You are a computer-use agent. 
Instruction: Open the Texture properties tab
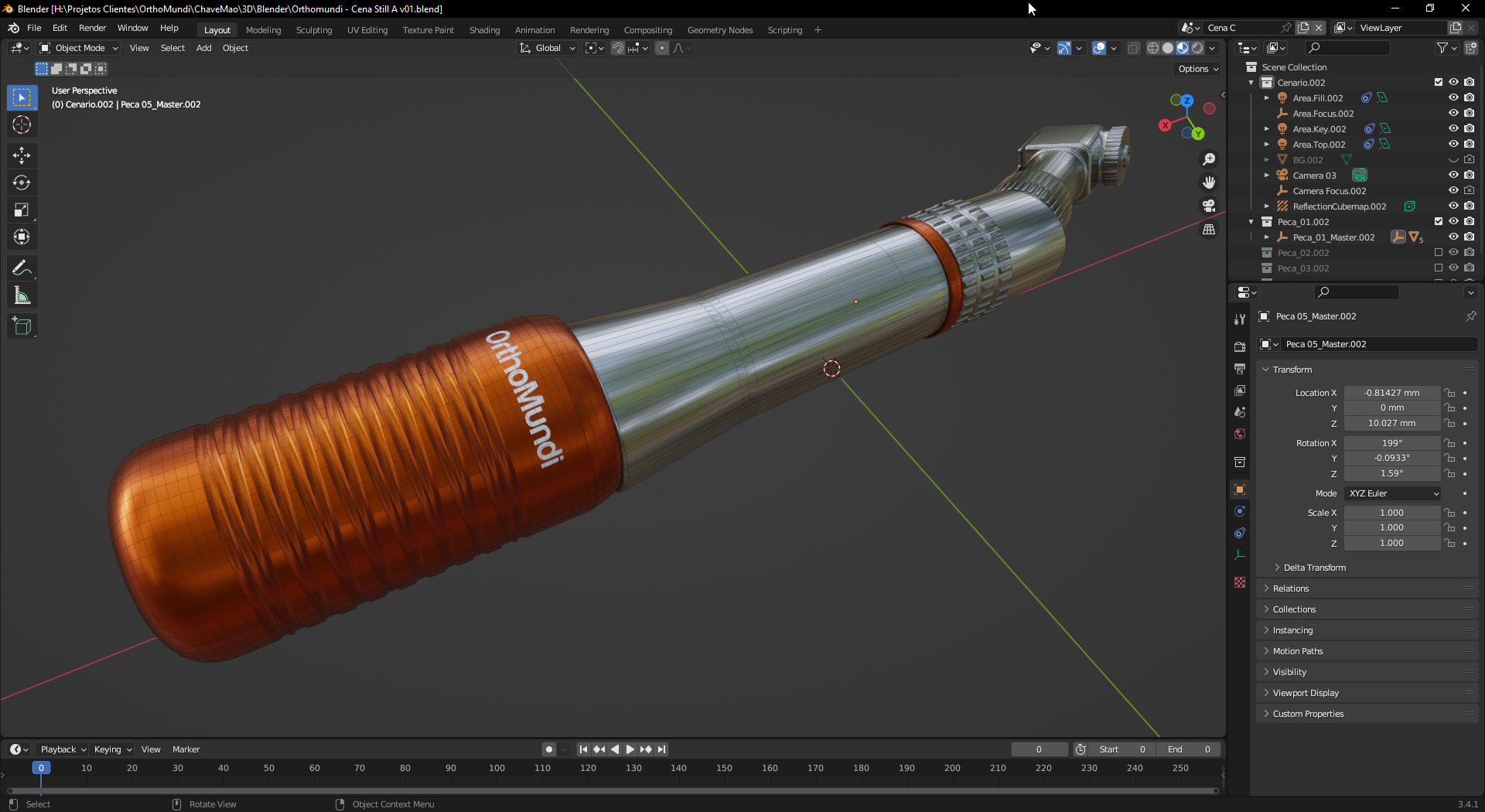click(x=1240, y=582)
